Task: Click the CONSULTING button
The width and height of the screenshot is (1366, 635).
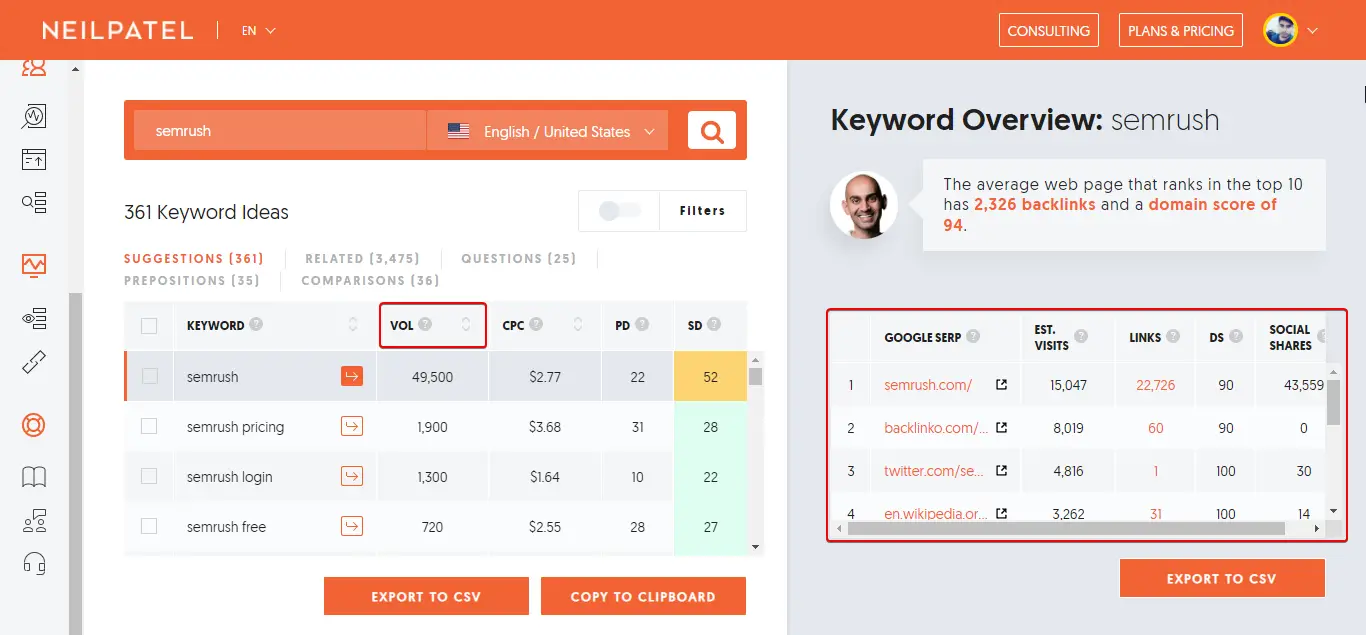Action: click(x=1049, y=30)
